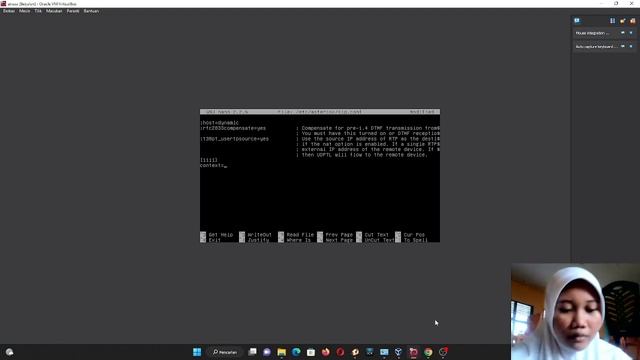
Task: Click the VirtualBox running VM icon on taskbar
Action: coord(413,352)
